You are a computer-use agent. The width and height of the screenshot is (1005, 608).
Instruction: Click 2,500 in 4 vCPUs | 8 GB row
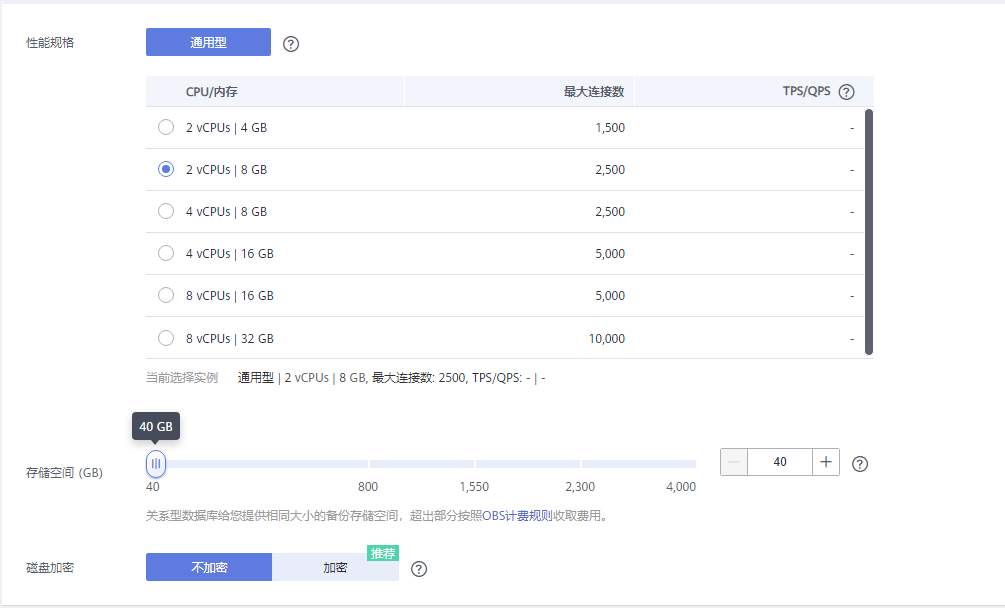pyautogui.click(x=610, y=211)
